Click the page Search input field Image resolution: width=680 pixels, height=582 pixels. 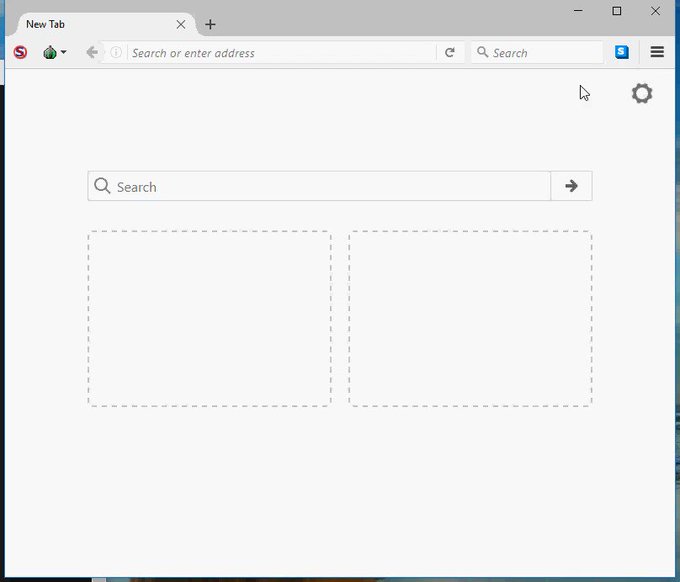pyautogui.click(x=319, y=186)
